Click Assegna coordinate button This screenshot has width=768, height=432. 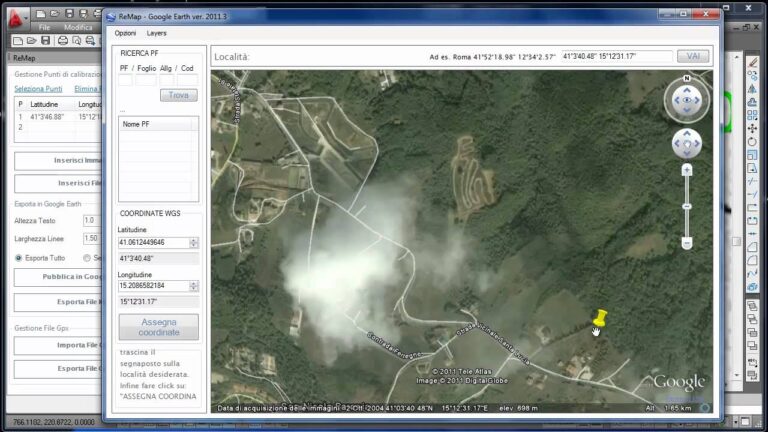pos(159,327)
